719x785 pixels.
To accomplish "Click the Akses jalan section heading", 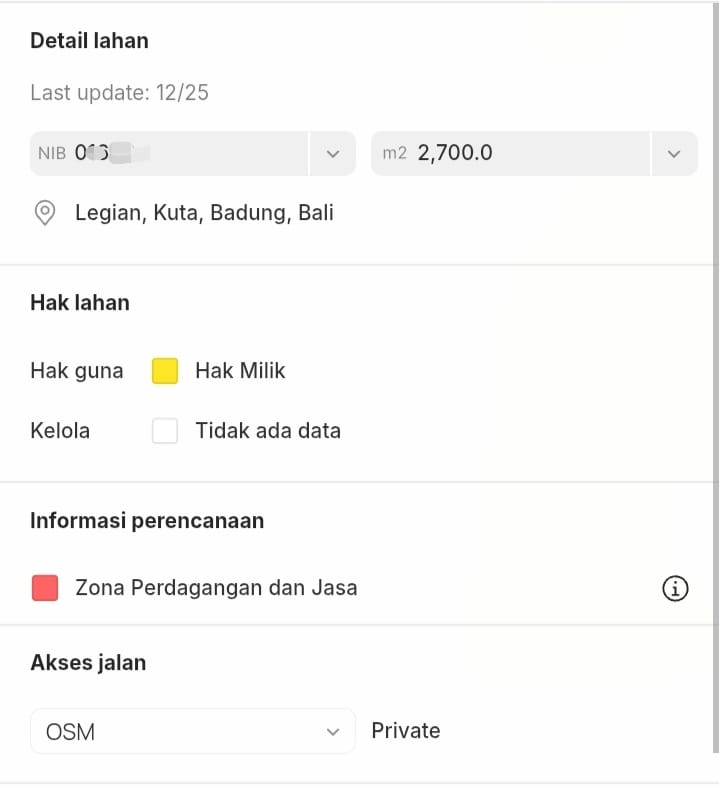I will (x=88, y=663).
